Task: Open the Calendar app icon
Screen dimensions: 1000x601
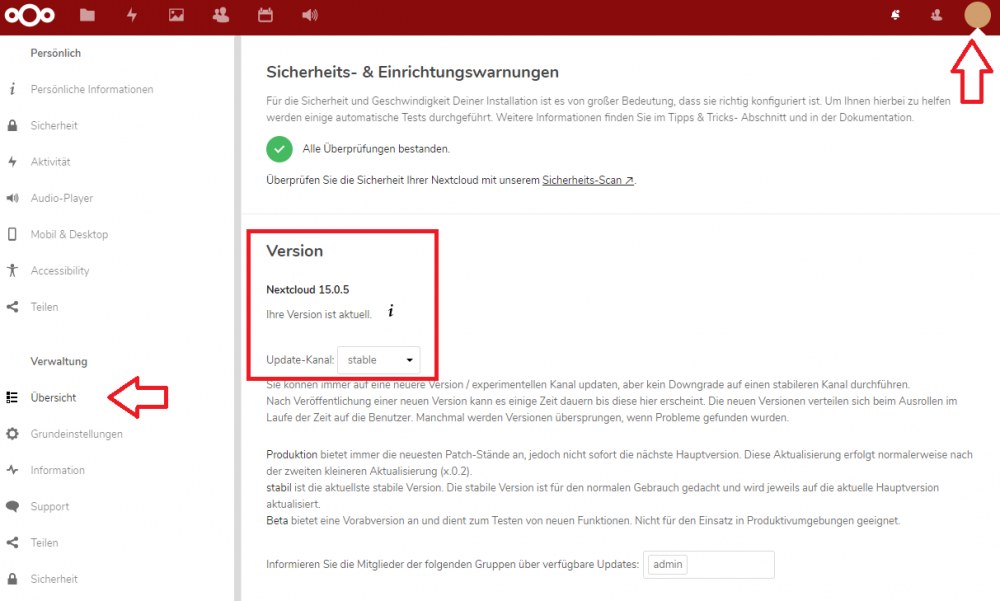Action: [x=265, y=15]
